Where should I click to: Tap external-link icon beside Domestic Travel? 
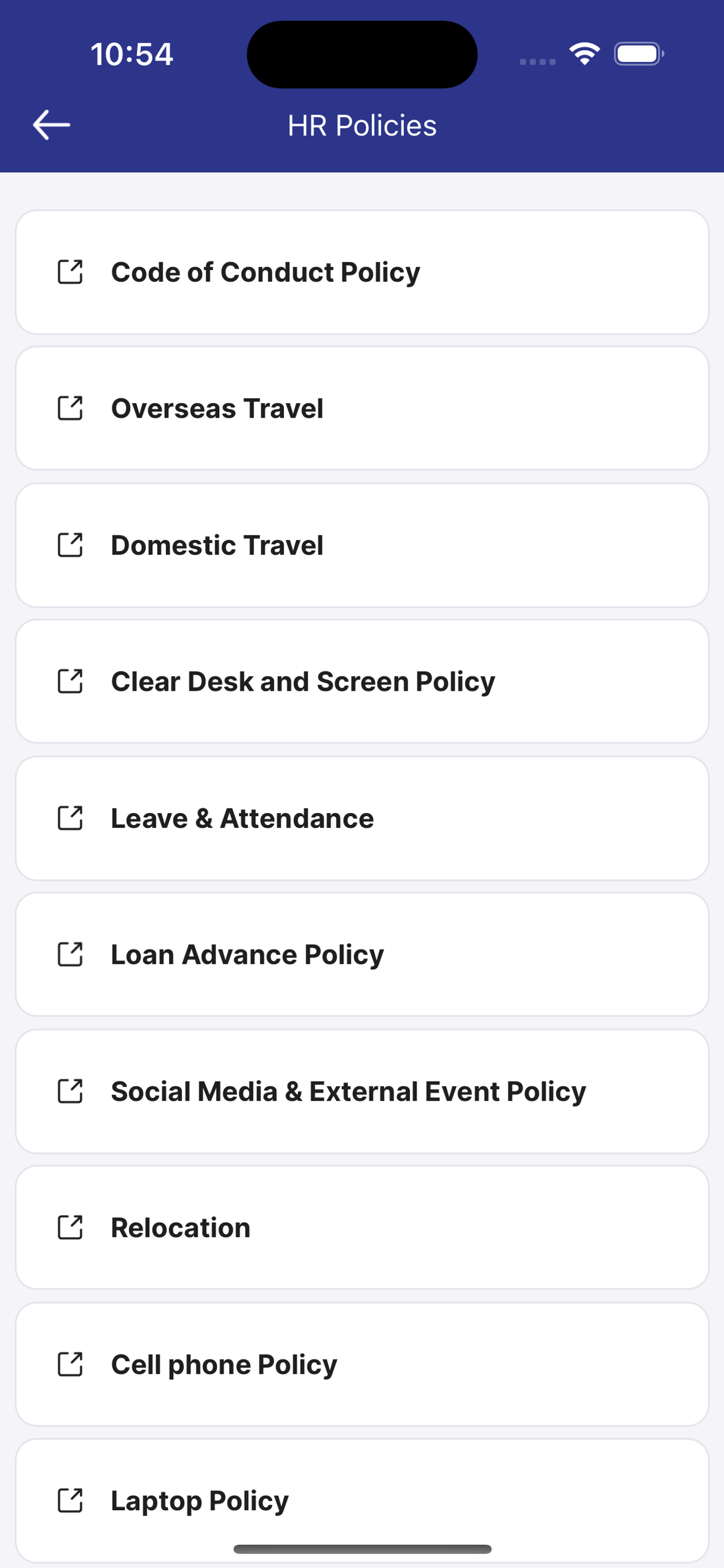pos(70,545)
